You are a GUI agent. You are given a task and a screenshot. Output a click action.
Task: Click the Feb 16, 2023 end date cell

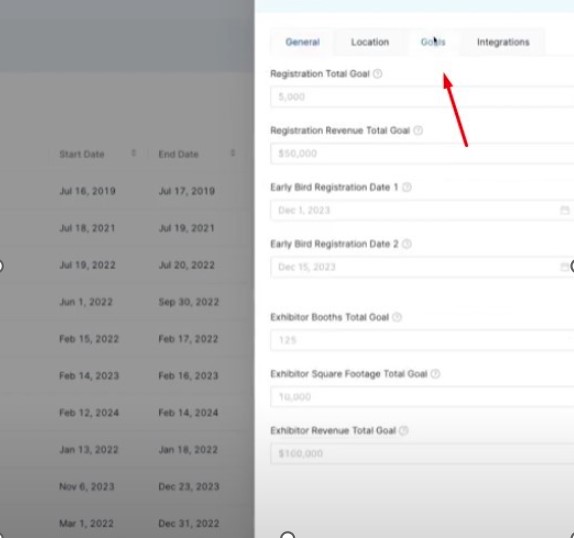click(x=188, y=376)
